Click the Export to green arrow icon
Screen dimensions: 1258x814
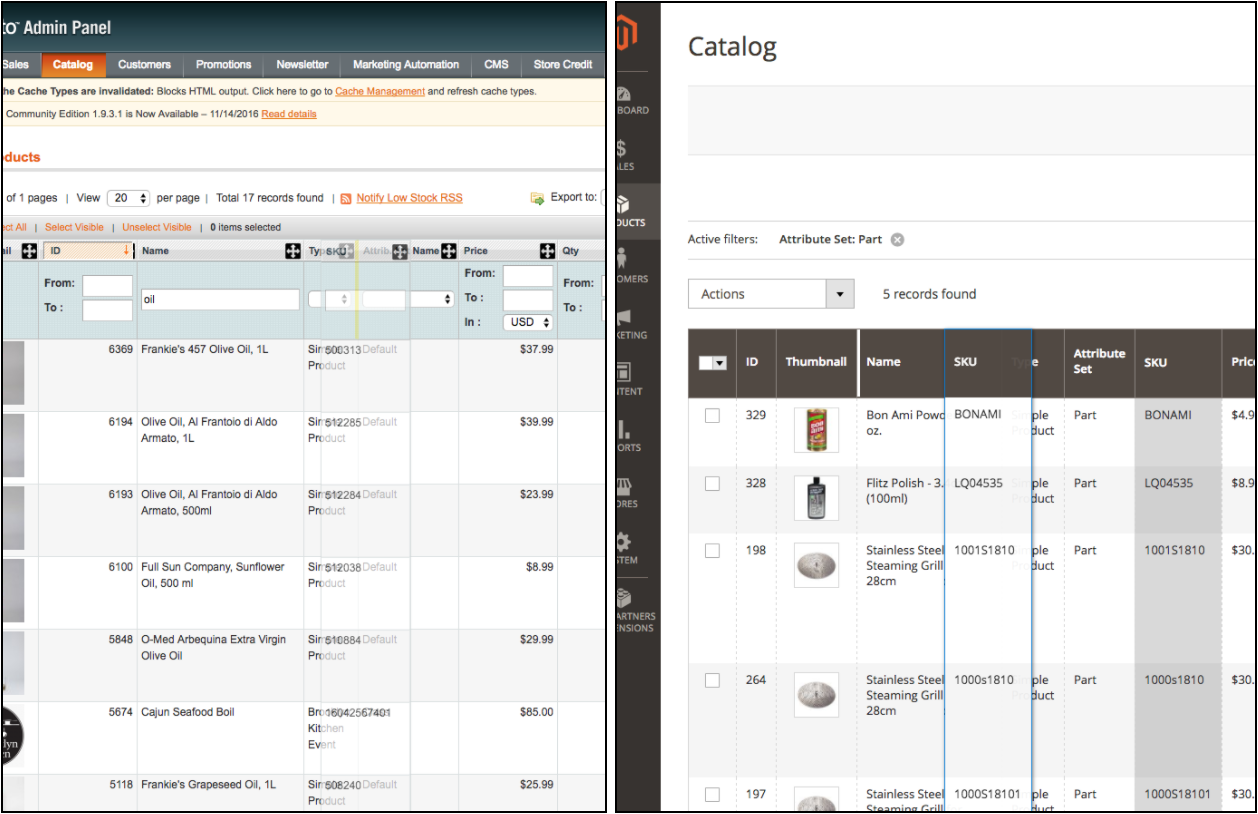click(539, 197)
